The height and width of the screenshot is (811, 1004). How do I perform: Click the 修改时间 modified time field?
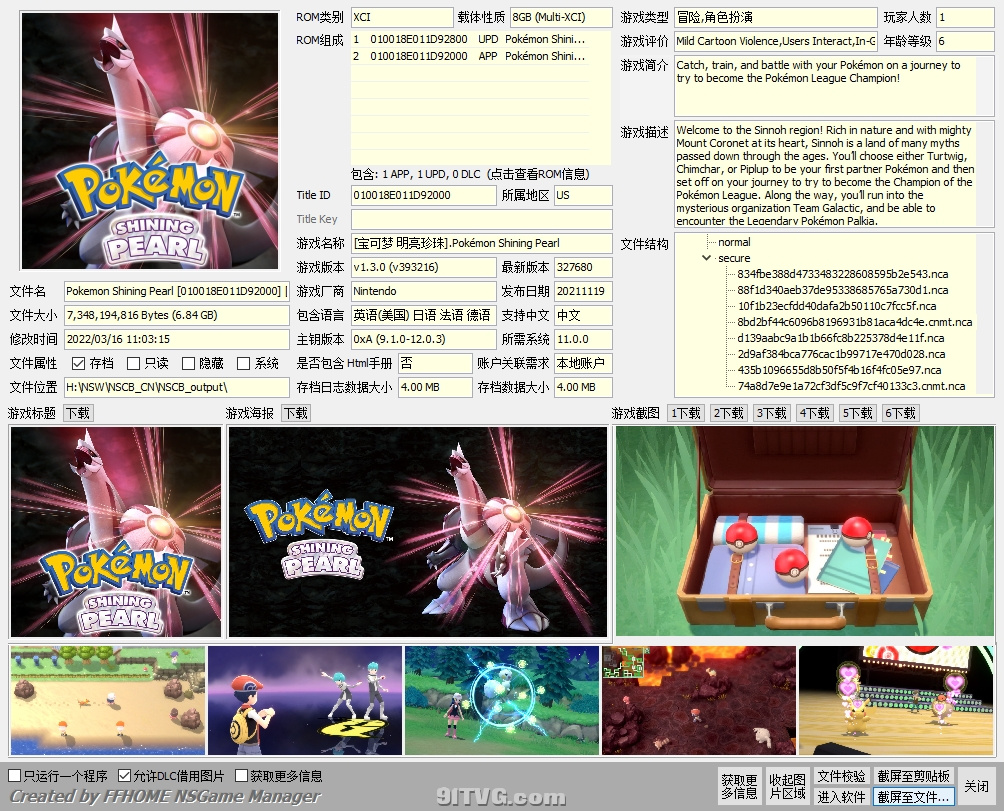point(177,339)
